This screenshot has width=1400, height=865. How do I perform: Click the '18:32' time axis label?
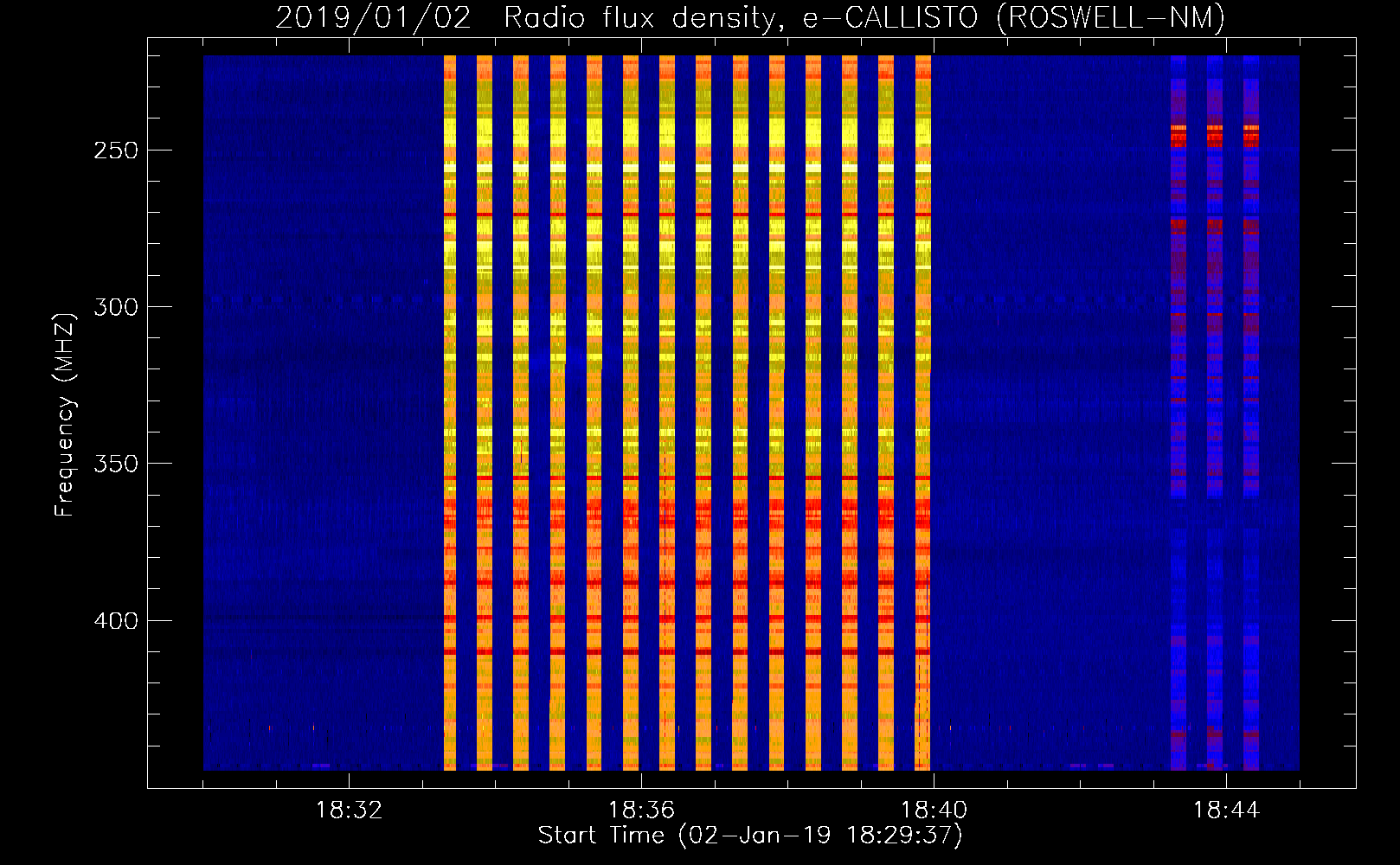tap(349, 811)
